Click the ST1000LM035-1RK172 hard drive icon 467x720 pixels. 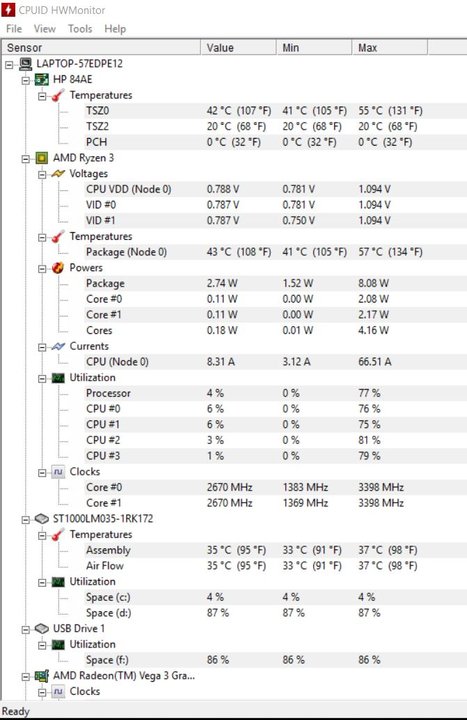[42, 519]
